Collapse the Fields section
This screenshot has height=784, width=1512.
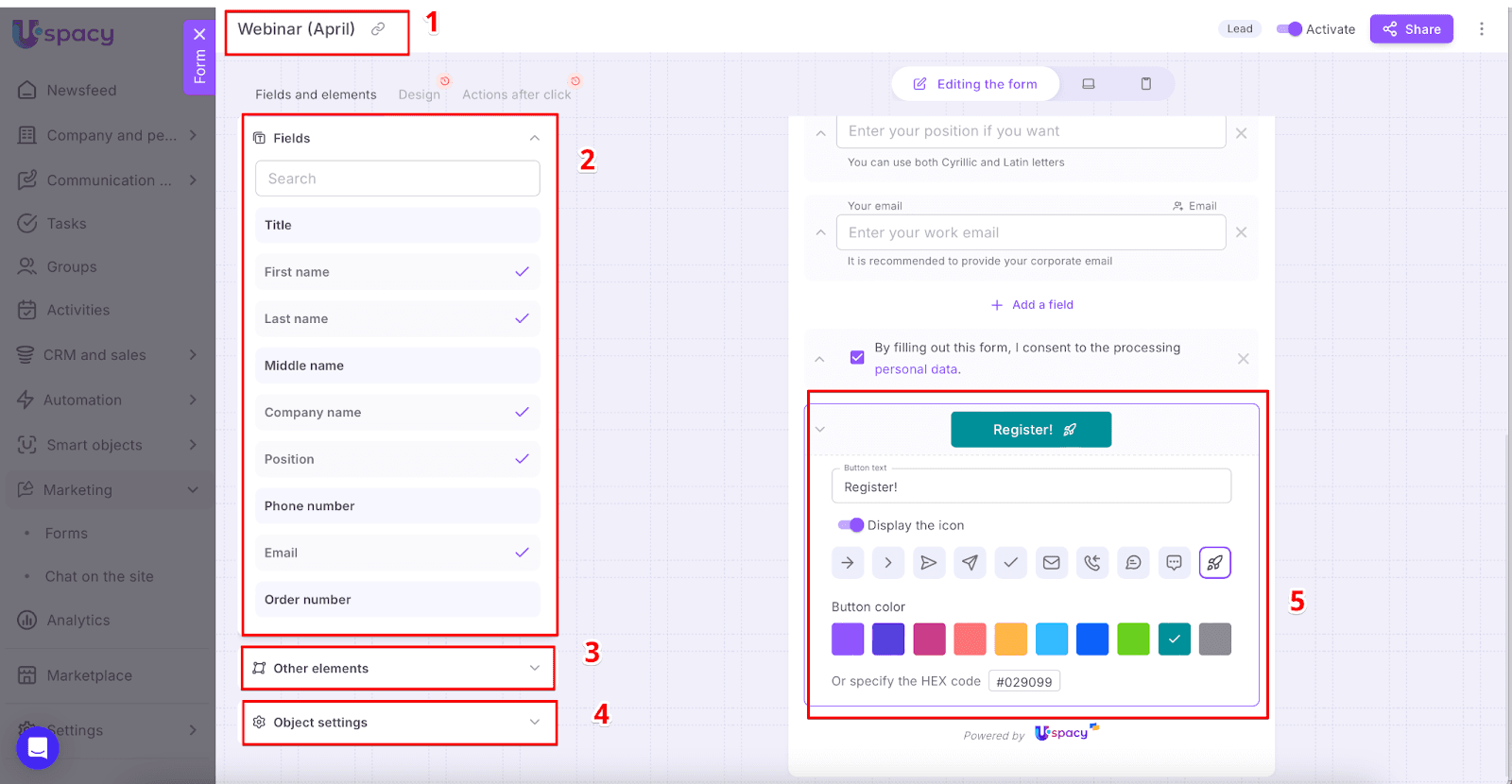click(534, 138)
